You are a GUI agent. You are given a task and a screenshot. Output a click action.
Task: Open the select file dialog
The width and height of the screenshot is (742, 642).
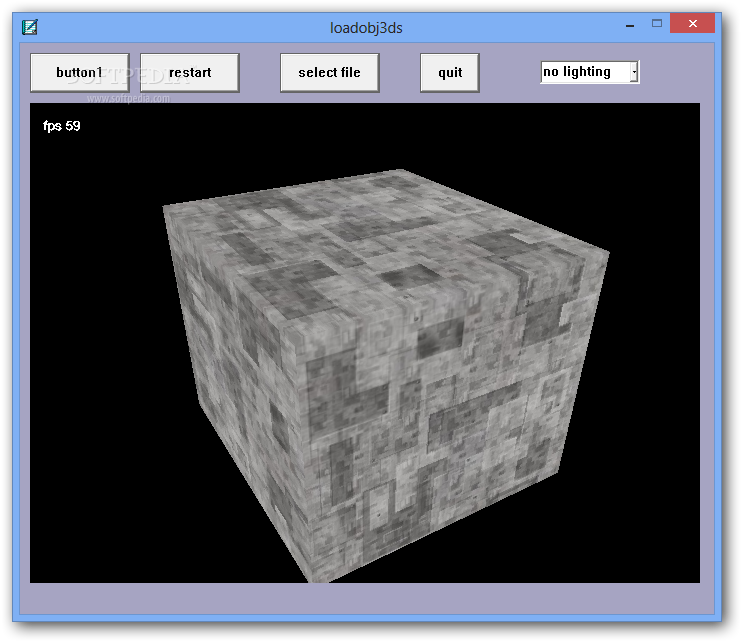(329, 72)
